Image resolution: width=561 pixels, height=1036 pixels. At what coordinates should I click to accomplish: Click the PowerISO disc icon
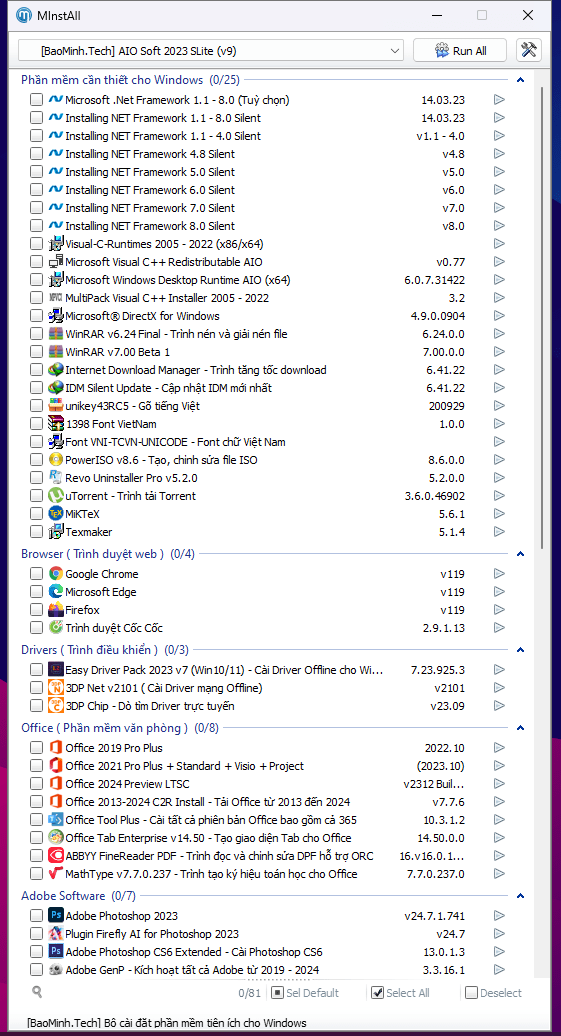(56, 460)
